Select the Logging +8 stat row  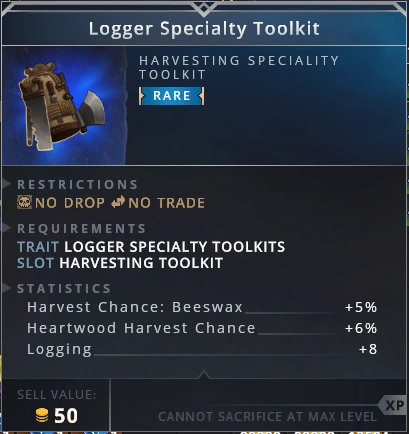202,349
